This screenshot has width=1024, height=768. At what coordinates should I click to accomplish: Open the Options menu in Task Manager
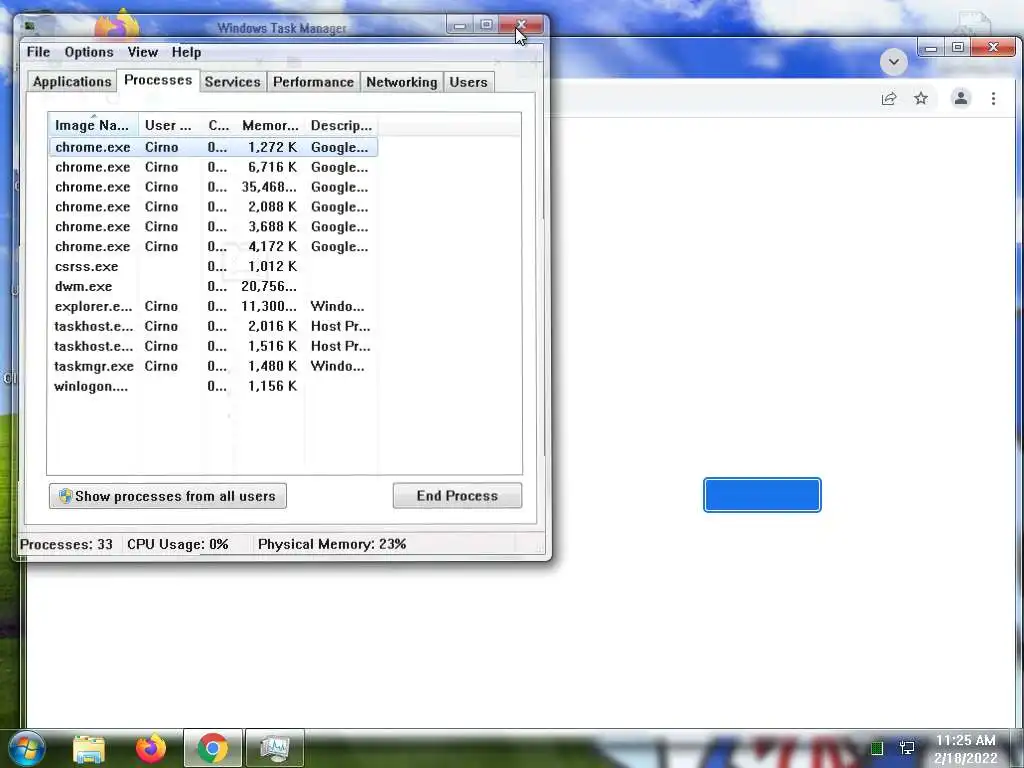click(89, 52)
